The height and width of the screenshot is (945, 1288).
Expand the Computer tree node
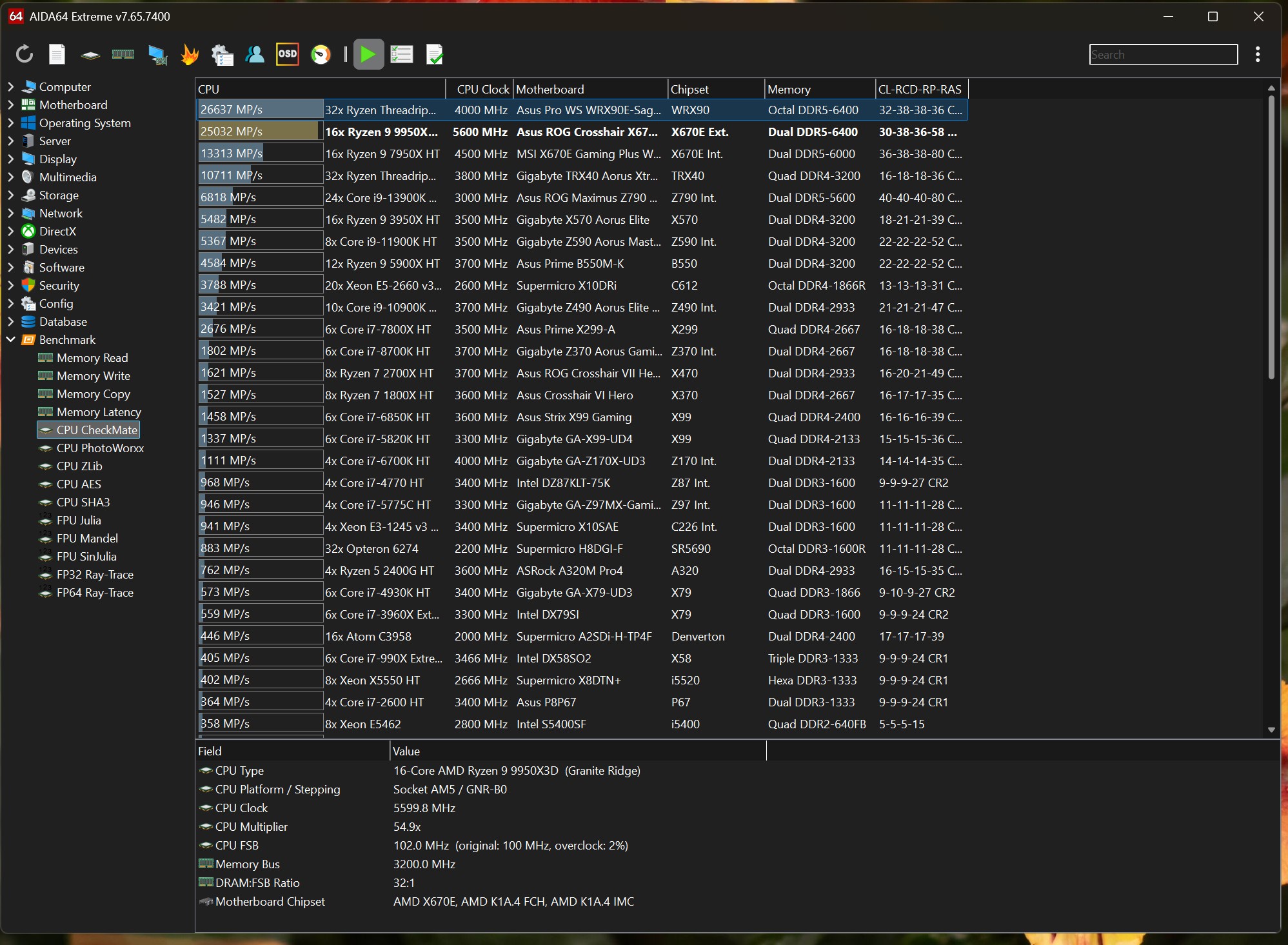11,86
